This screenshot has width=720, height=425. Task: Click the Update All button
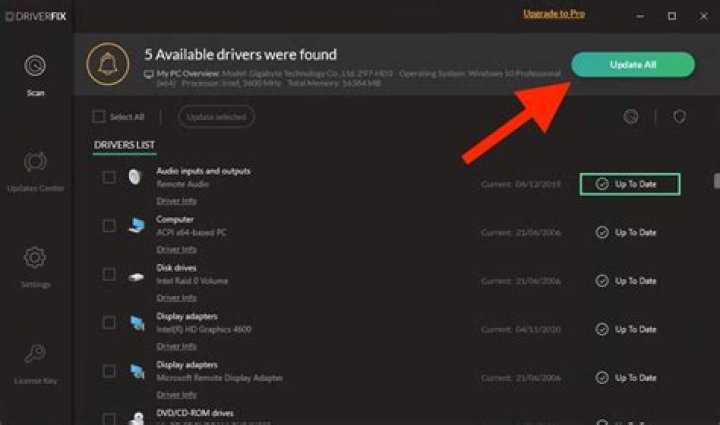[x=633, y=64]
